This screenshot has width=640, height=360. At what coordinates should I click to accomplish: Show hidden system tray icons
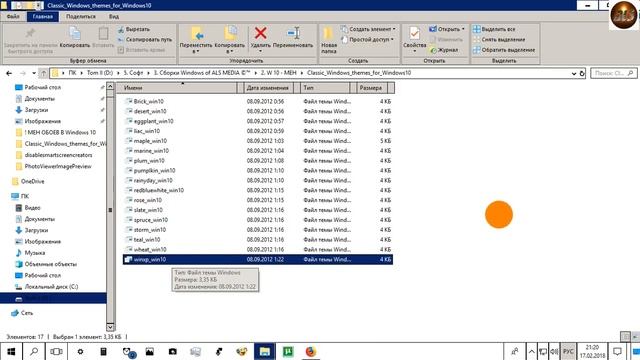coord(531,351)
